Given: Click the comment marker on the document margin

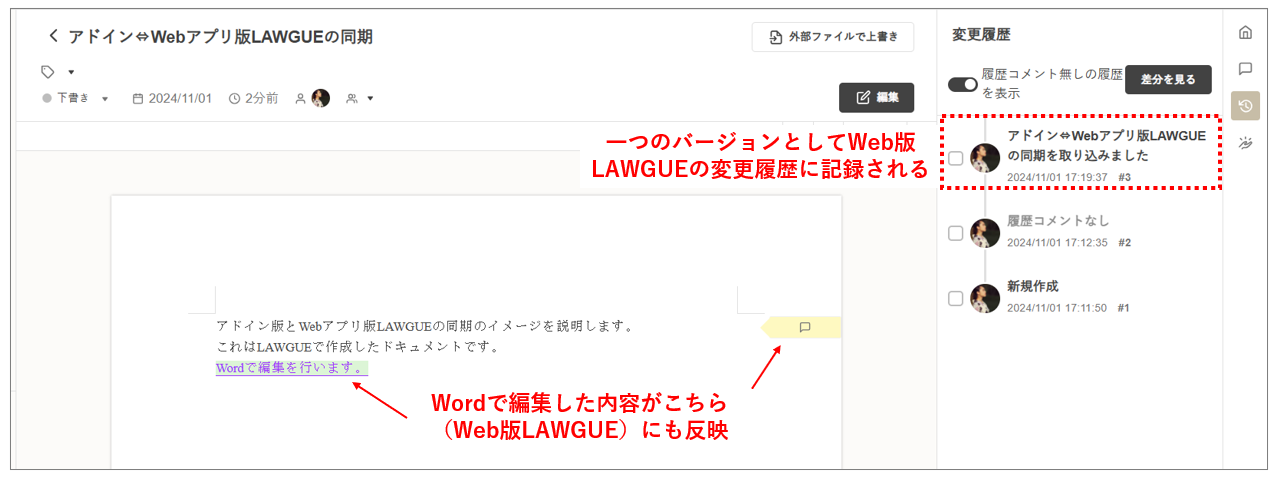Looking at the screenshot, I should click(x=805, y=327).
